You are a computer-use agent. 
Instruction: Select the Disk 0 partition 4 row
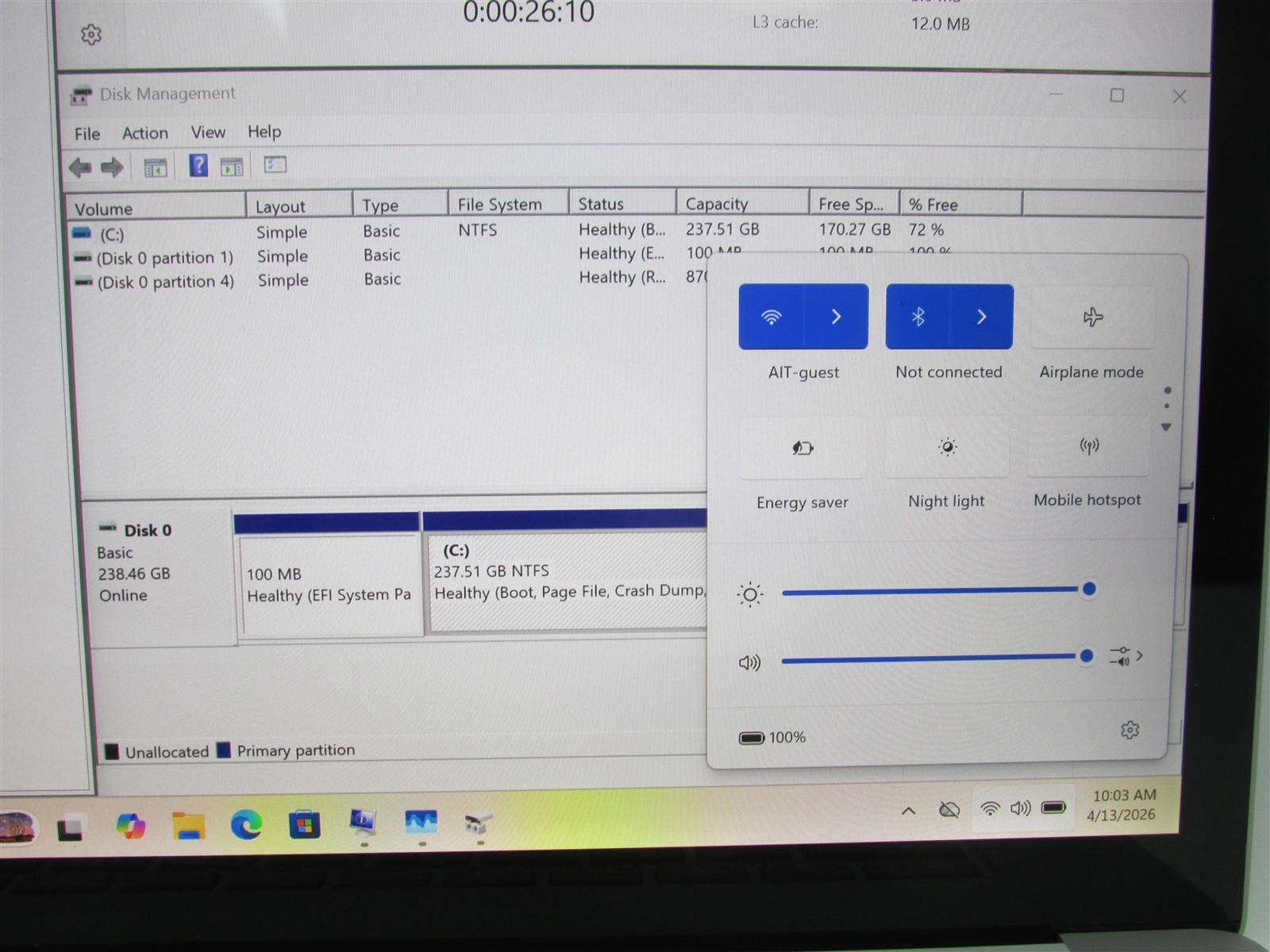389,280
